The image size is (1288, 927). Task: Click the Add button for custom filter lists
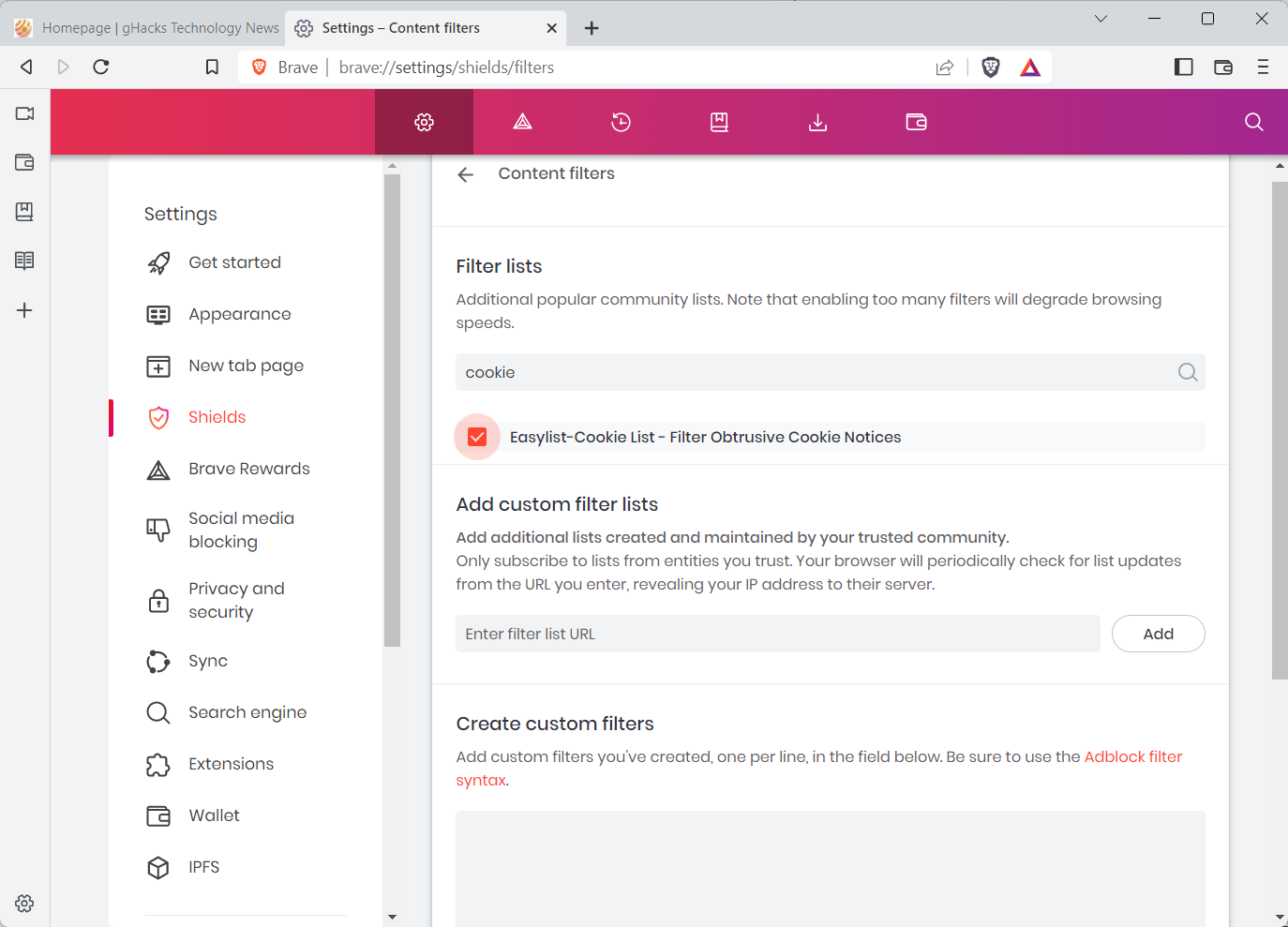click(x=1158, y=634)
